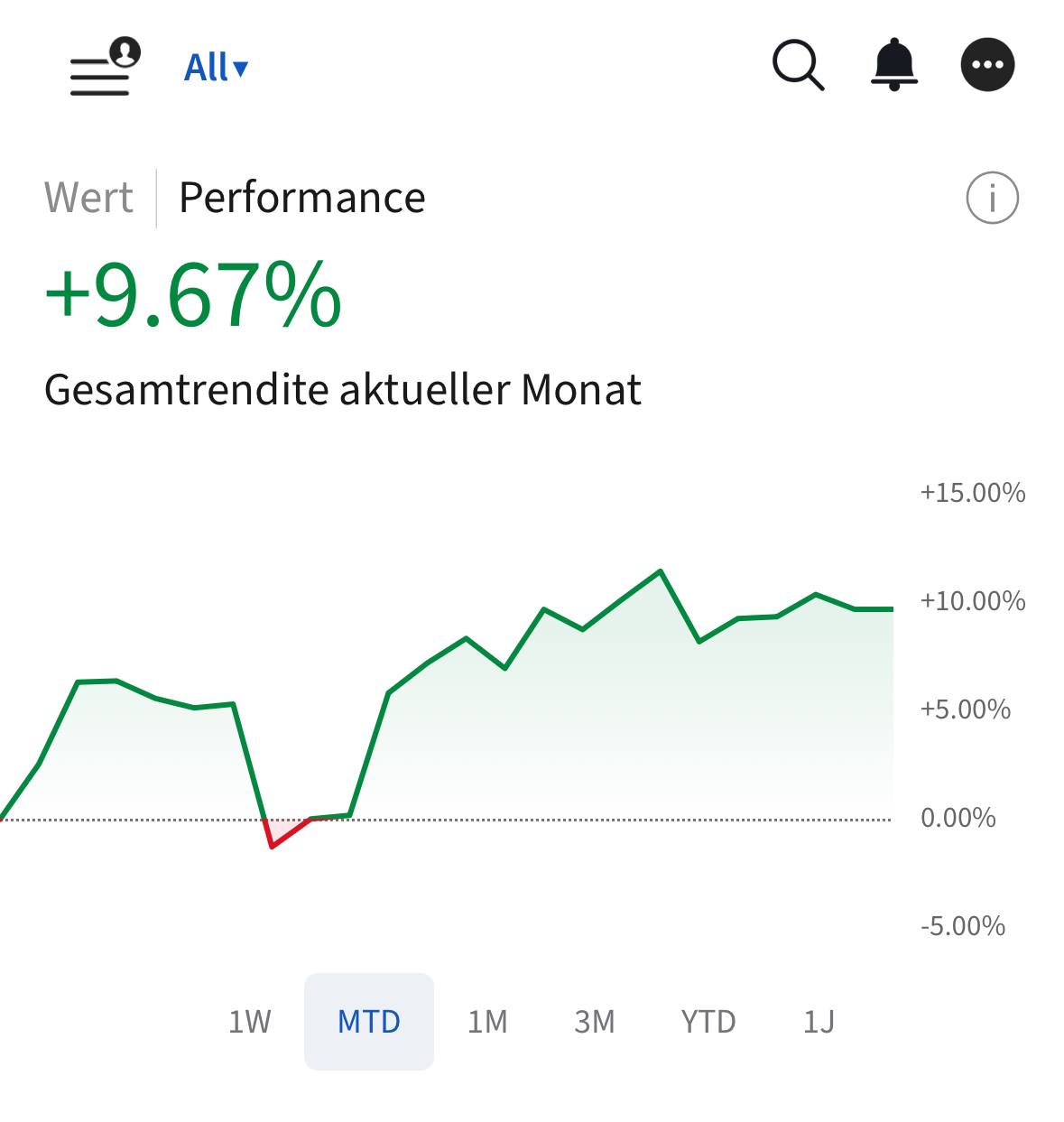Switch chart to 1M range

pos(487,1022)
